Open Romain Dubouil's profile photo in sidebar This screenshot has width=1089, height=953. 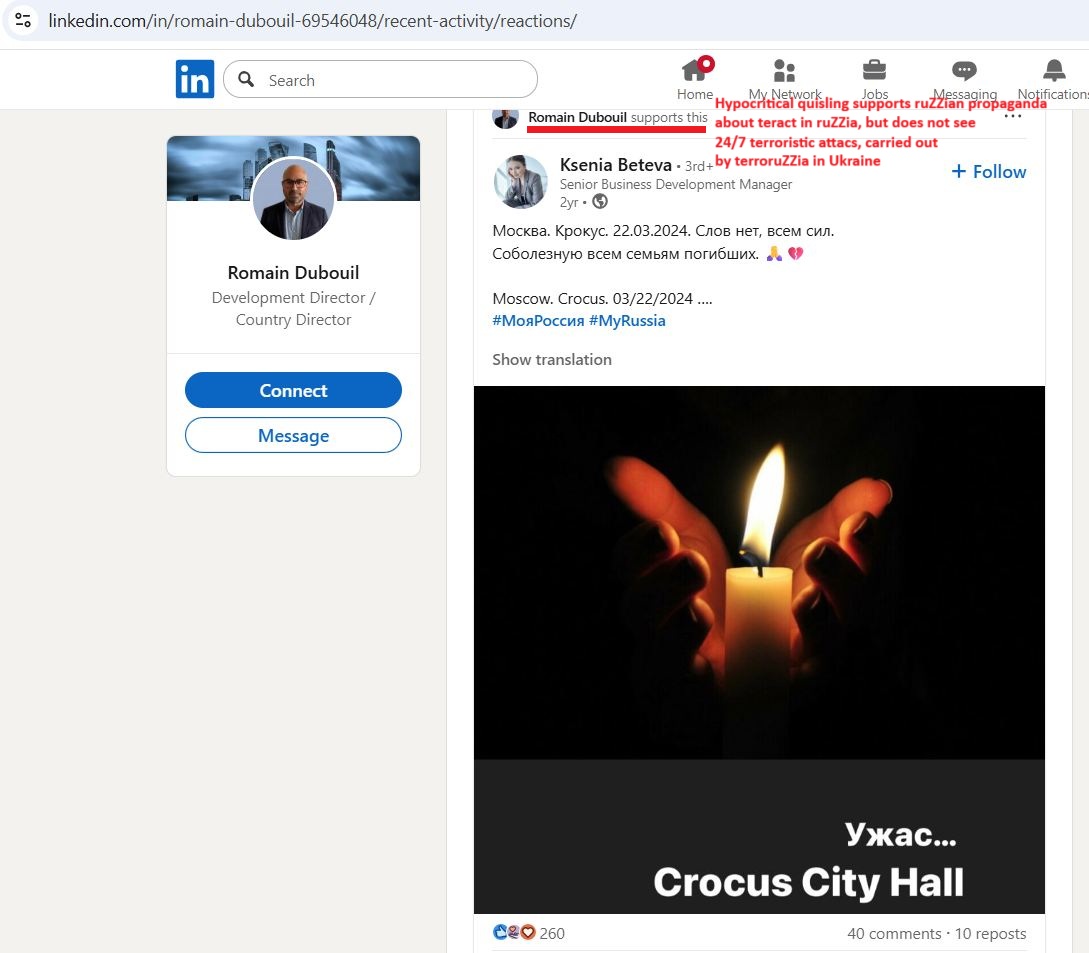pos(293,199)
